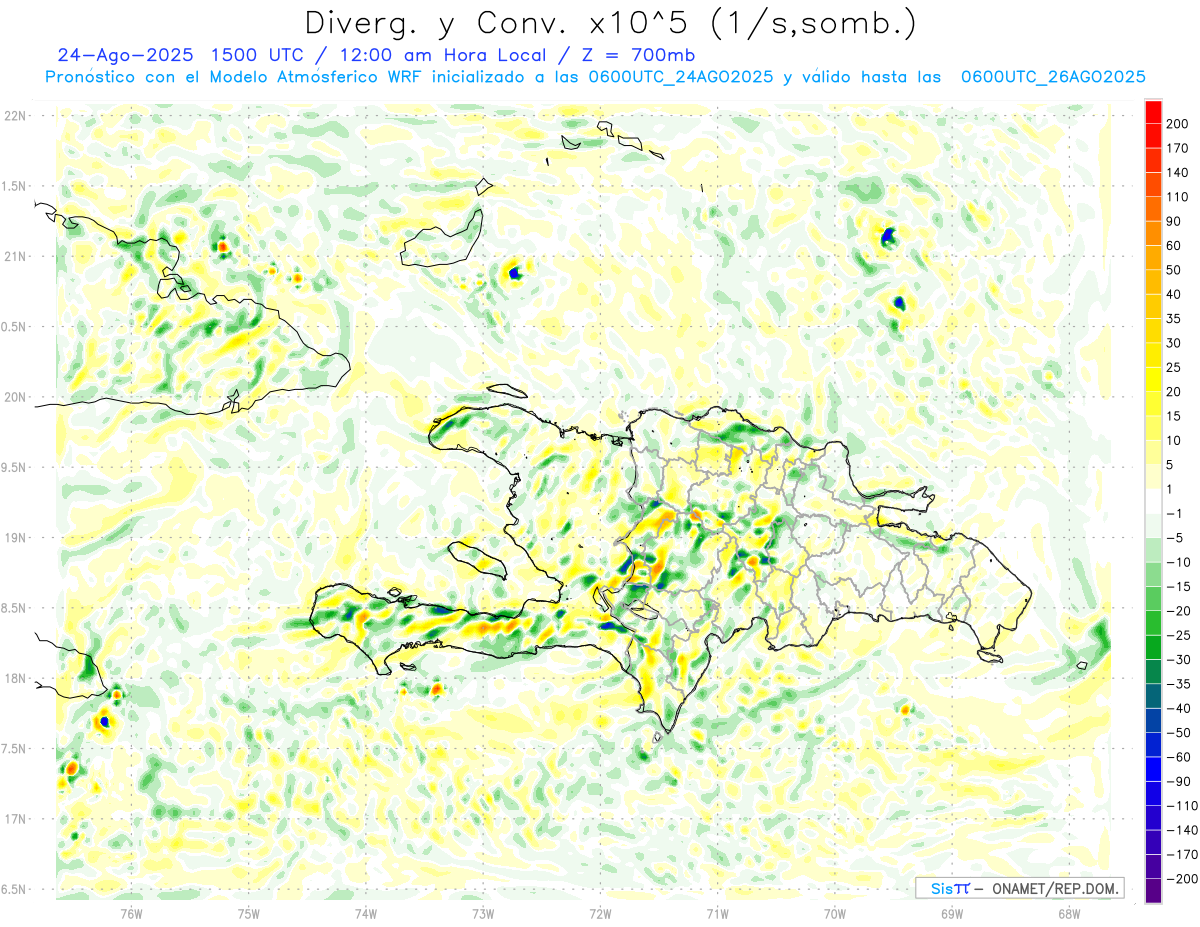Screen dimensions: 1200x927
Task: Click the positive '35' colorbar value
Action: [1175, 319]
